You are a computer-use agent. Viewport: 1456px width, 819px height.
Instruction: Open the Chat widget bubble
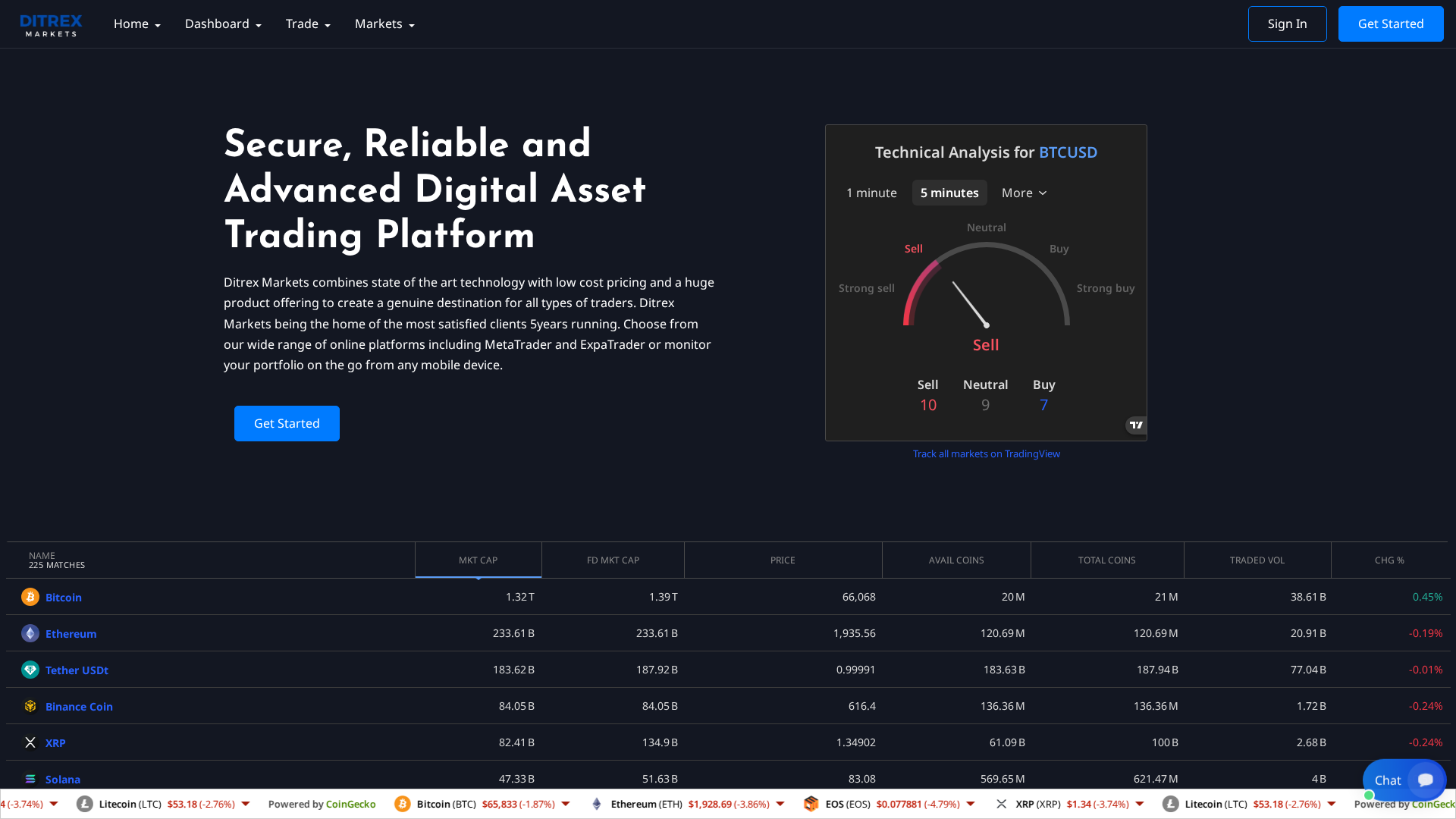point(1404,780)
